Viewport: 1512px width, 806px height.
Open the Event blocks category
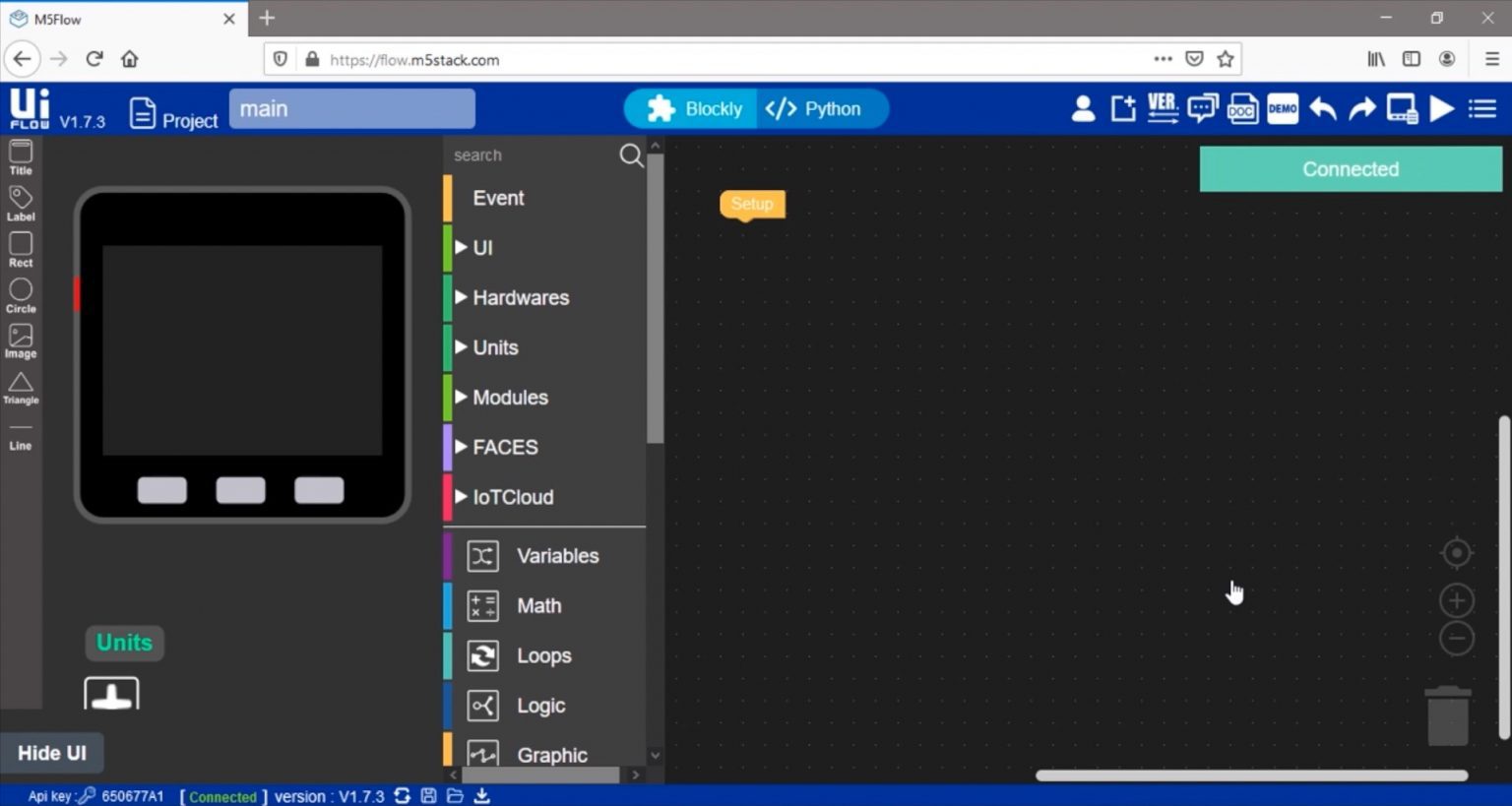point(498,197)
